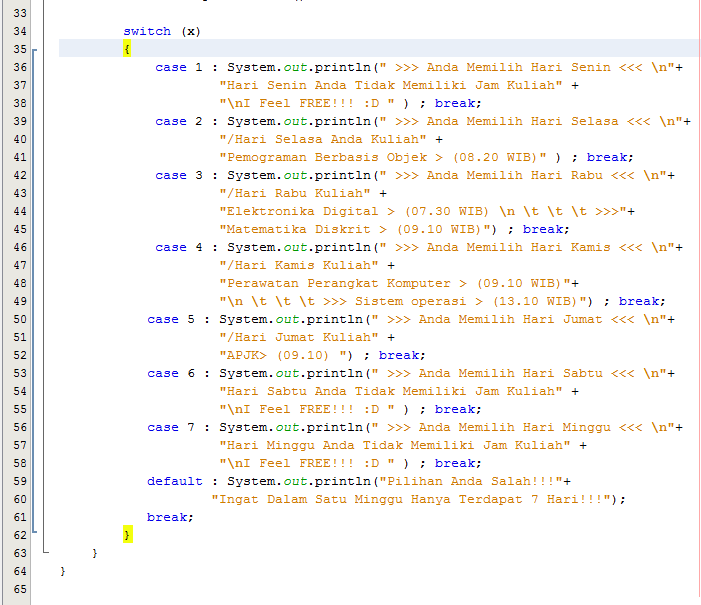Click "\nI Feel FREE!!! :D" string on line 55
This screenshot has width=701, height=605.
pyautogui.click(x=307, y=410)
